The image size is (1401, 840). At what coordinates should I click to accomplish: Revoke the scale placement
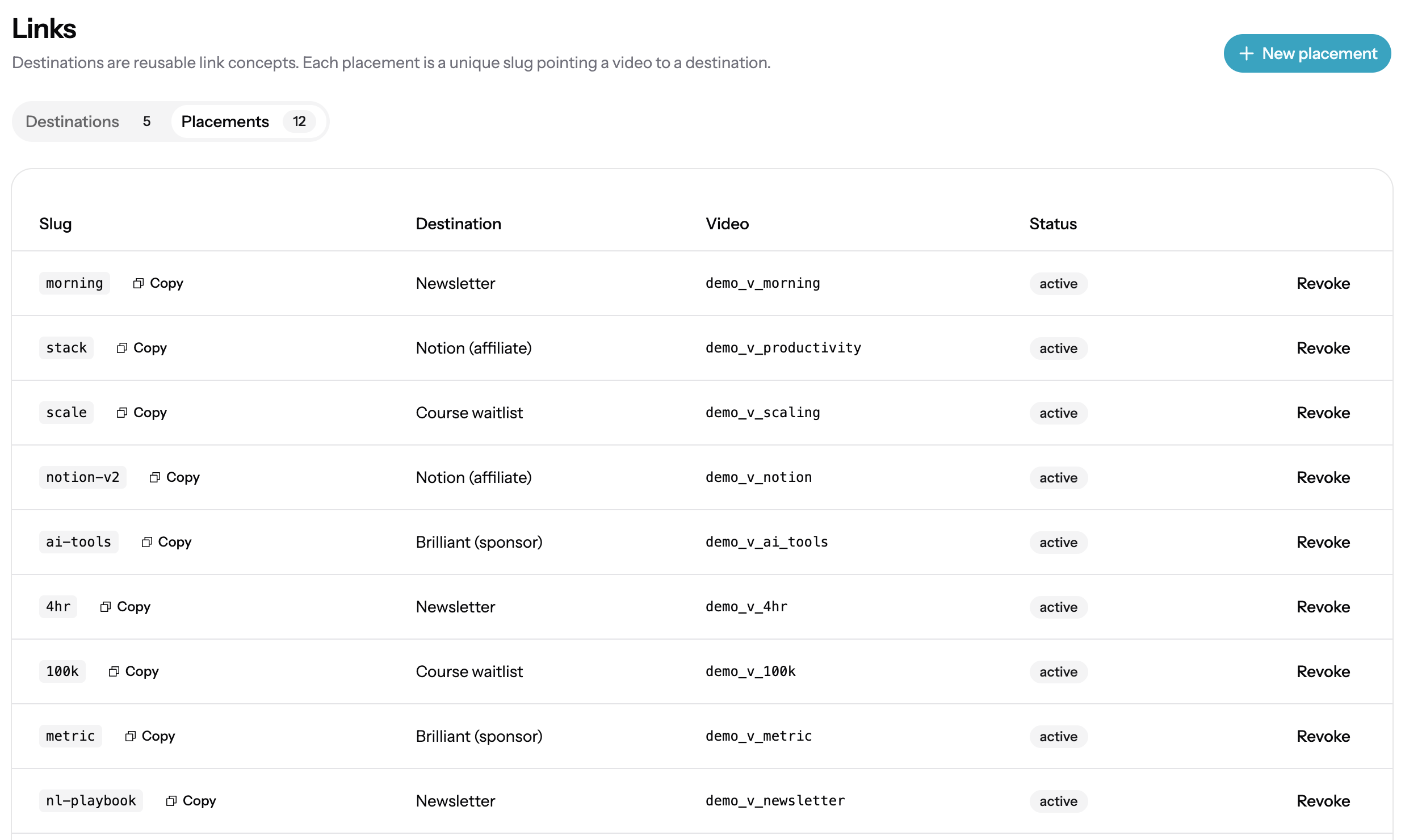[x=1323, y=413]
